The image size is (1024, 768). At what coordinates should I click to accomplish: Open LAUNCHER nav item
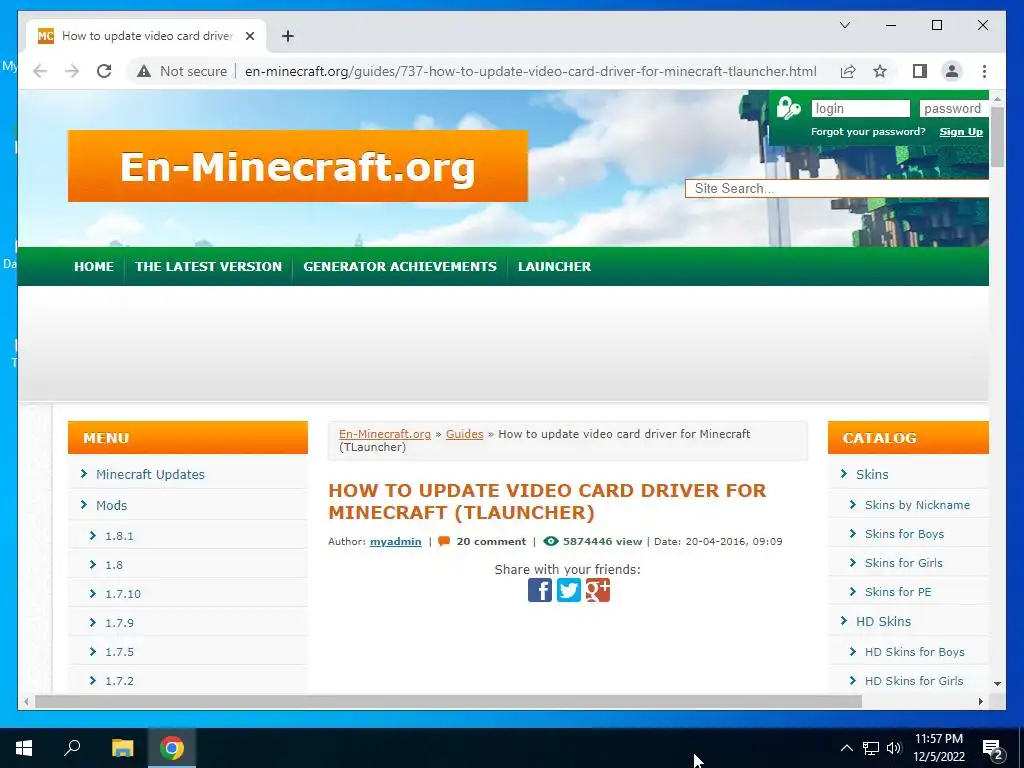(554, 266)
